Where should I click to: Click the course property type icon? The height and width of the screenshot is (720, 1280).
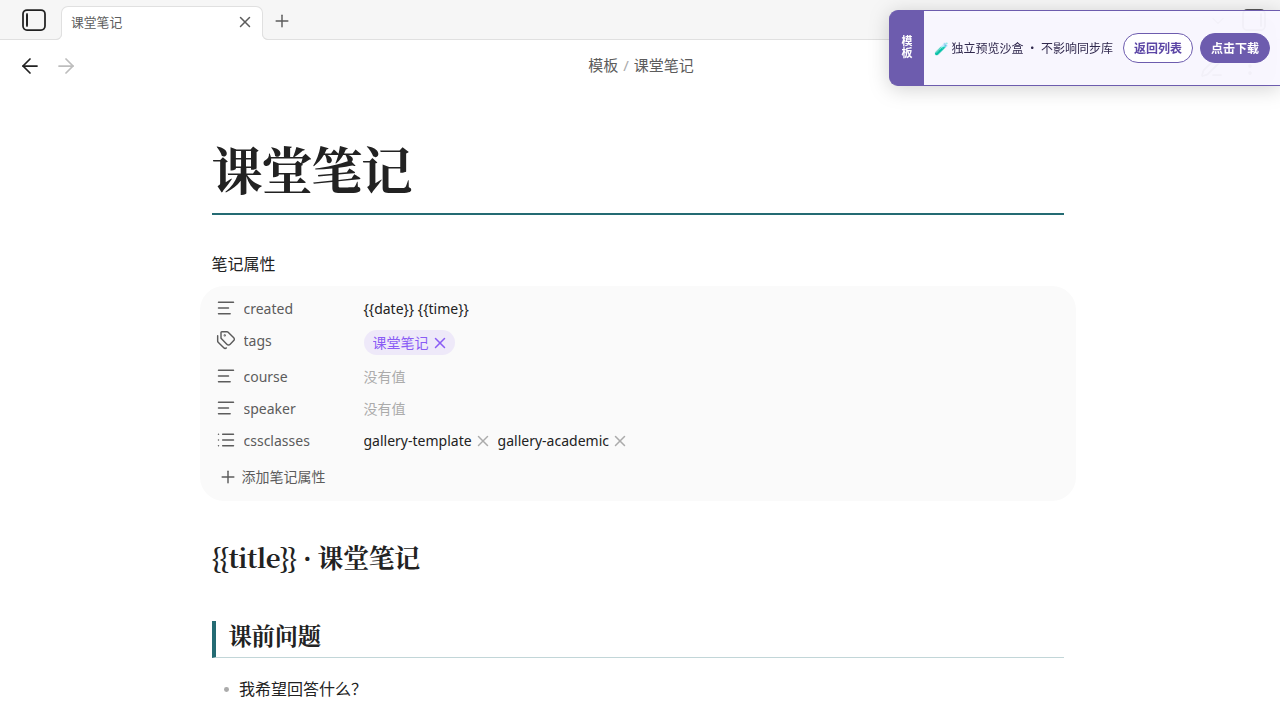tap(226, 376)
